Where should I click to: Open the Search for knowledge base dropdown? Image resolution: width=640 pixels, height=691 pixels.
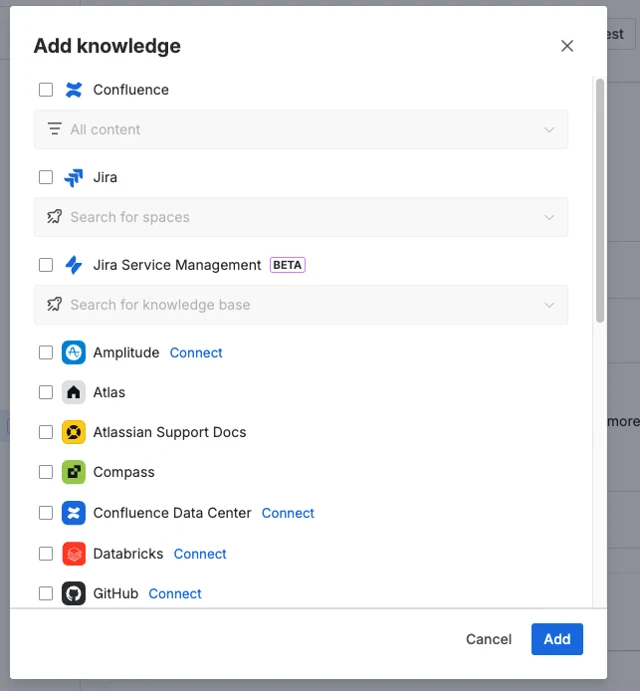click(301, 305)
